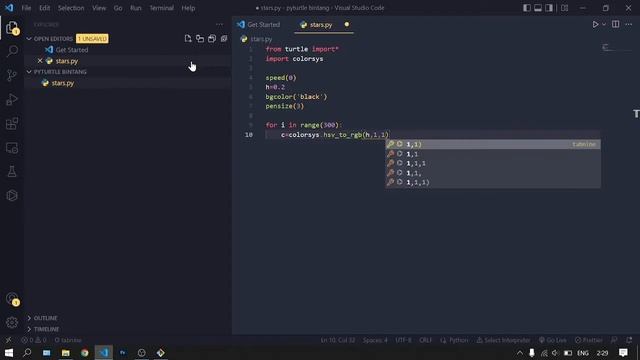Toggle the primary side bar layout icon
Image resolution: width=640 pixels, height=360 pixels.
point(527,8)
